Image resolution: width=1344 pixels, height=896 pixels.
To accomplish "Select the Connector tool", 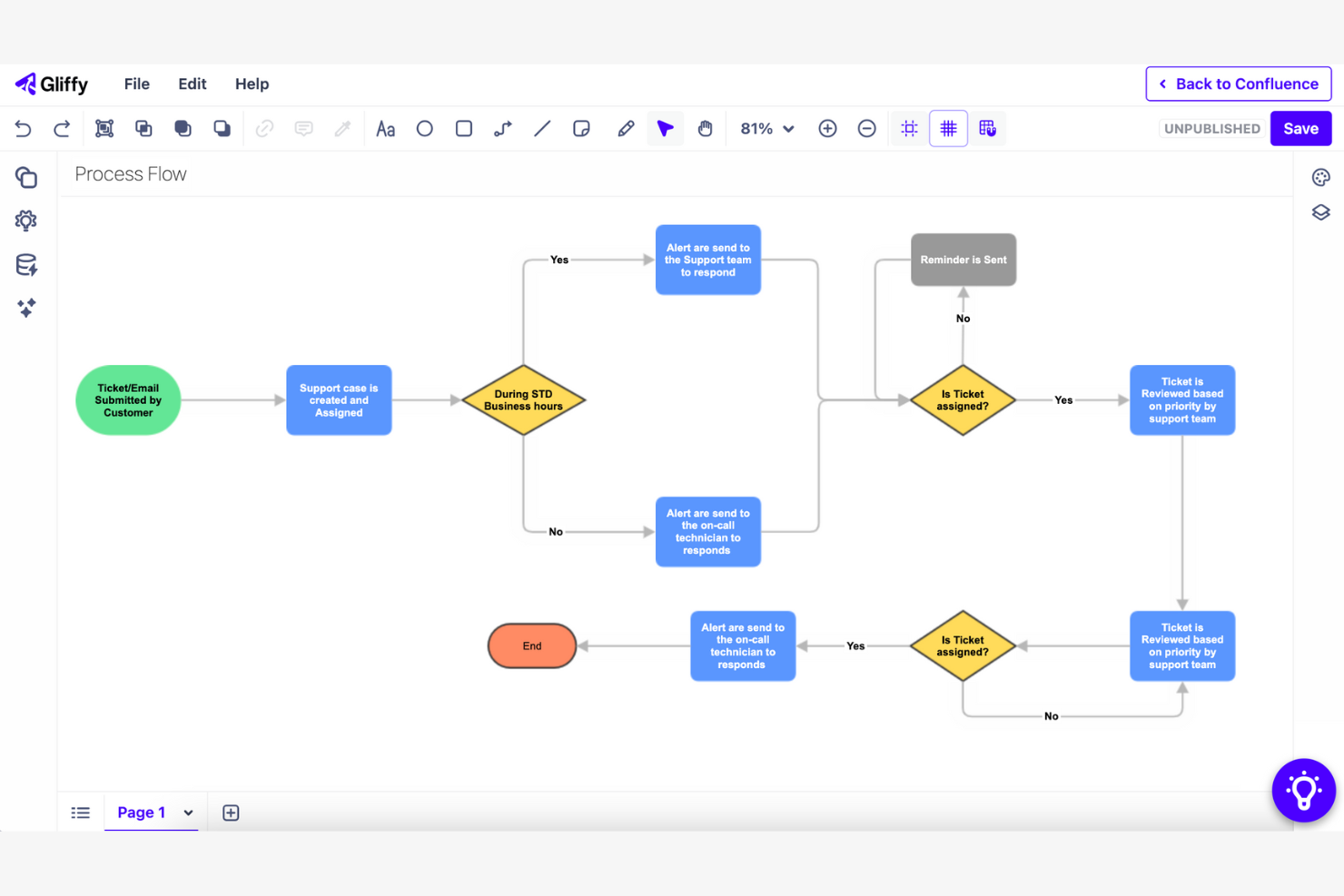I will click(502, 128).
